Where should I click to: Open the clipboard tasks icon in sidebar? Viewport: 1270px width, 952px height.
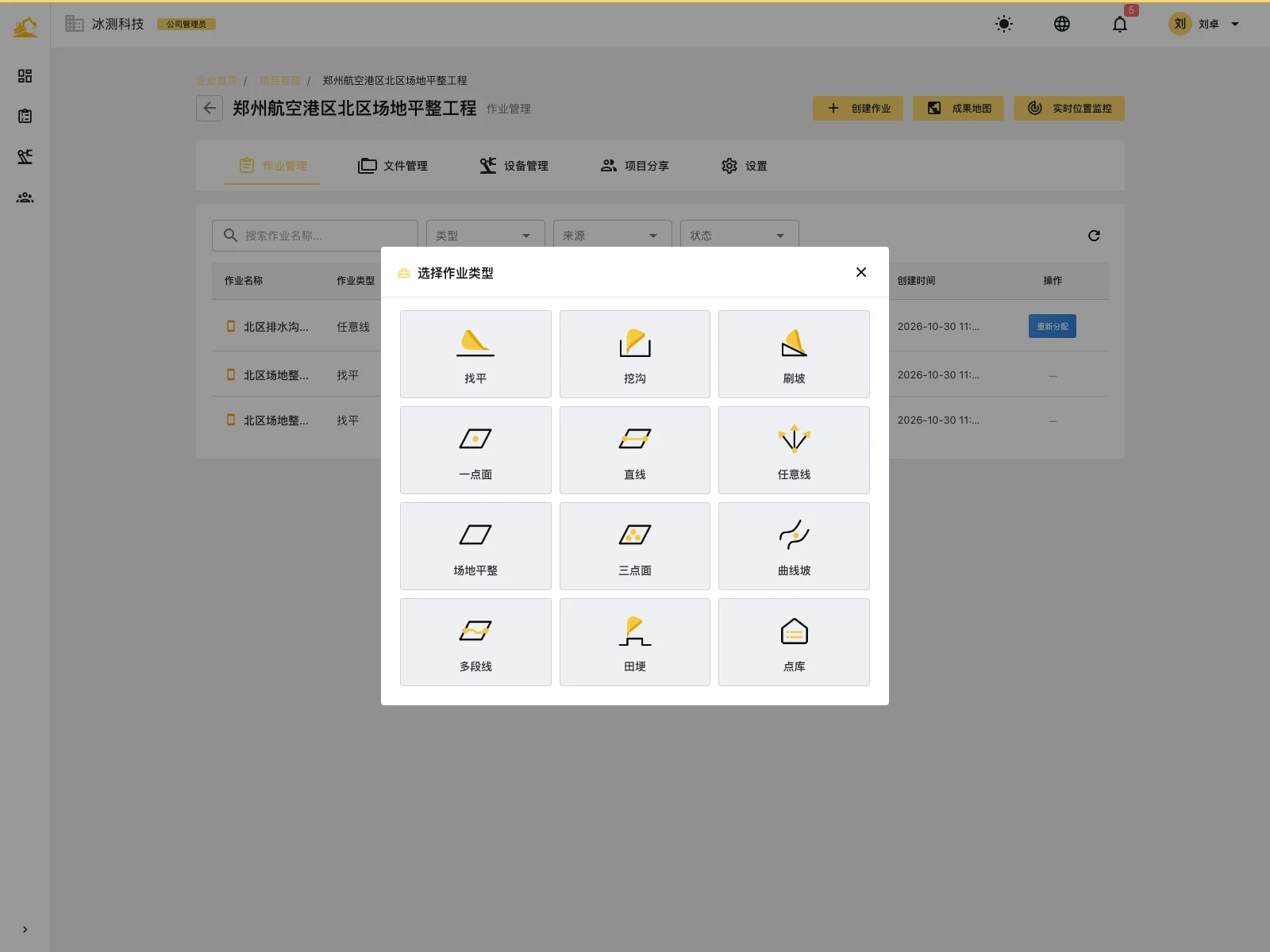coord(25,116)
